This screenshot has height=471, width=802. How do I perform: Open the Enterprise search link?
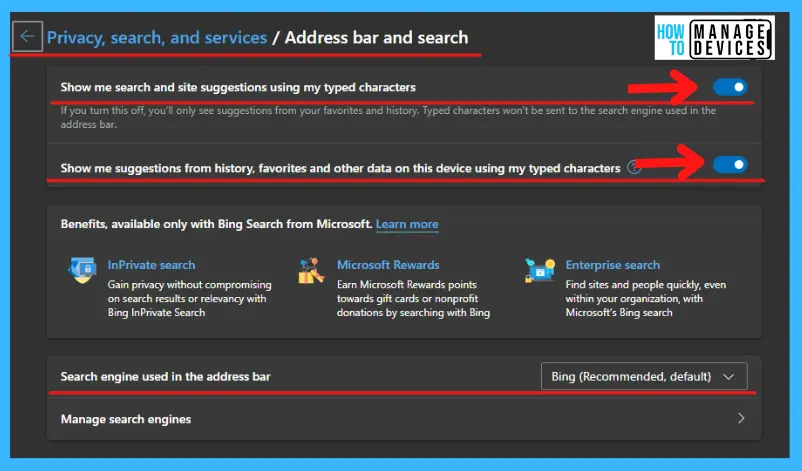coord(613,265)
